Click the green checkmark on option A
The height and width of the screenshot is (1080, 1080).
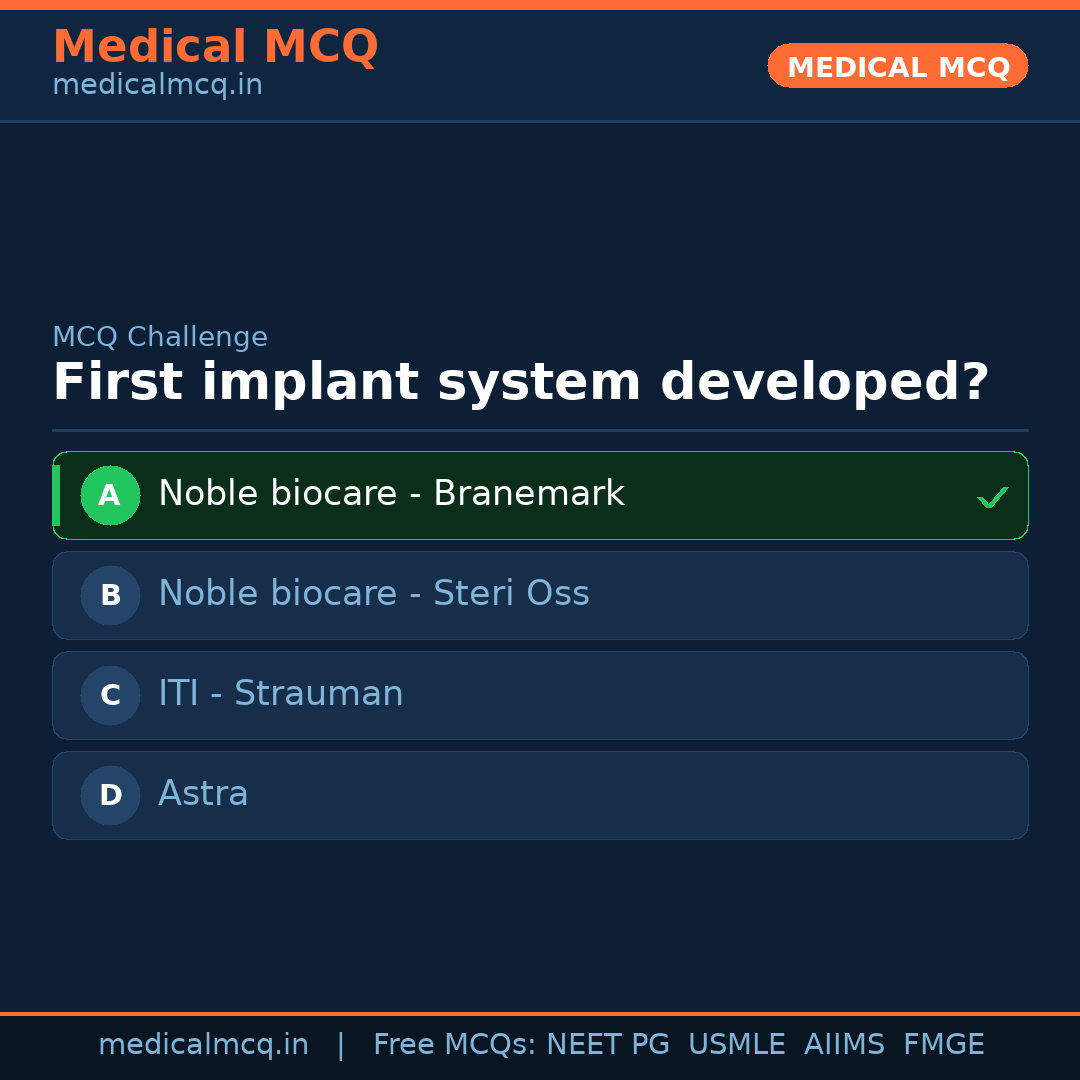point(992,496)
